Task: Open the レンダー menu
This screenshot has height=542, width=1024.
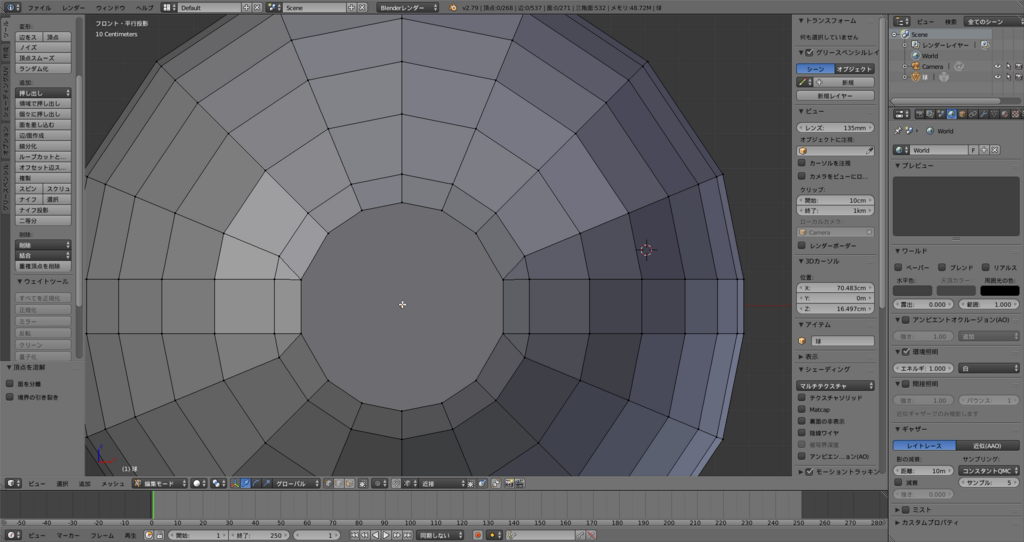Action: (x=73, y=8)
